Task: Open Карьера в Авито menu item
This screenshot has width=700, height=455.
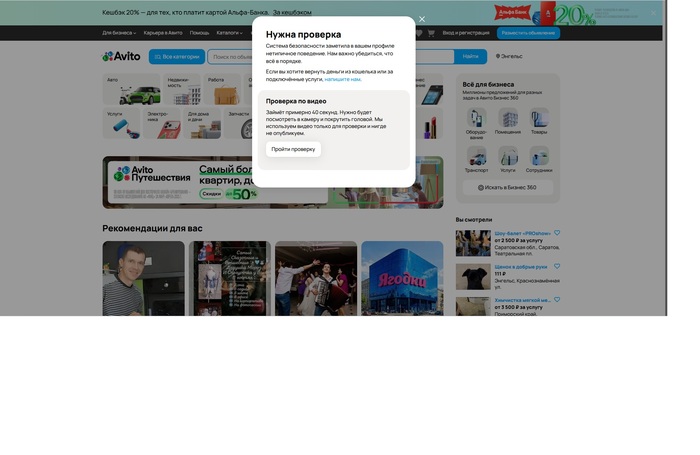Action: (163, 33)
